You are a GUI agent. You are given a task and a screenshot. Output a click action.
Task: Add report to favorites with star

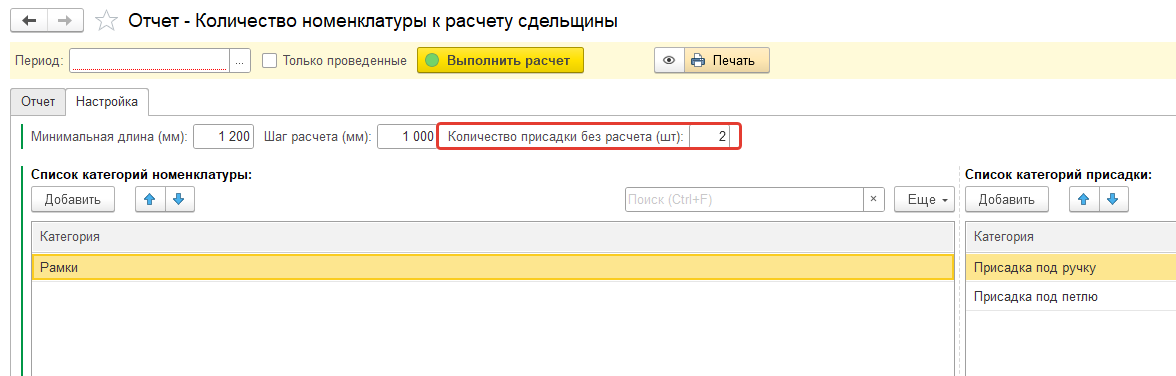click(x=106, y=21)
